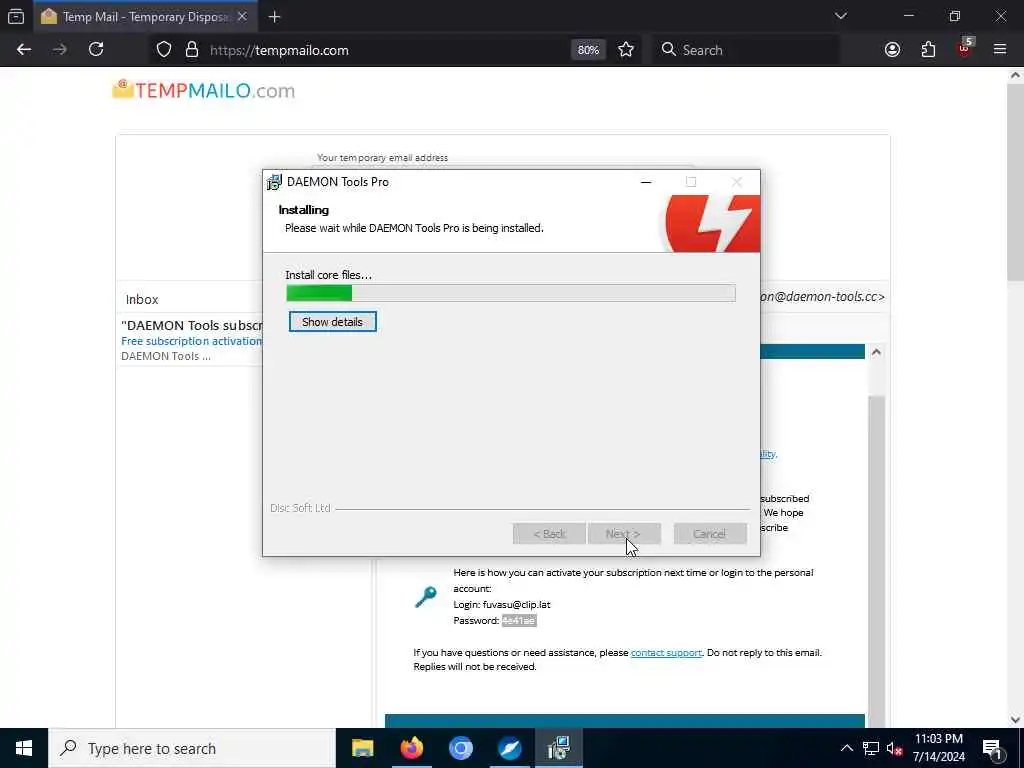Show hidden tray icons chevron

846,748
